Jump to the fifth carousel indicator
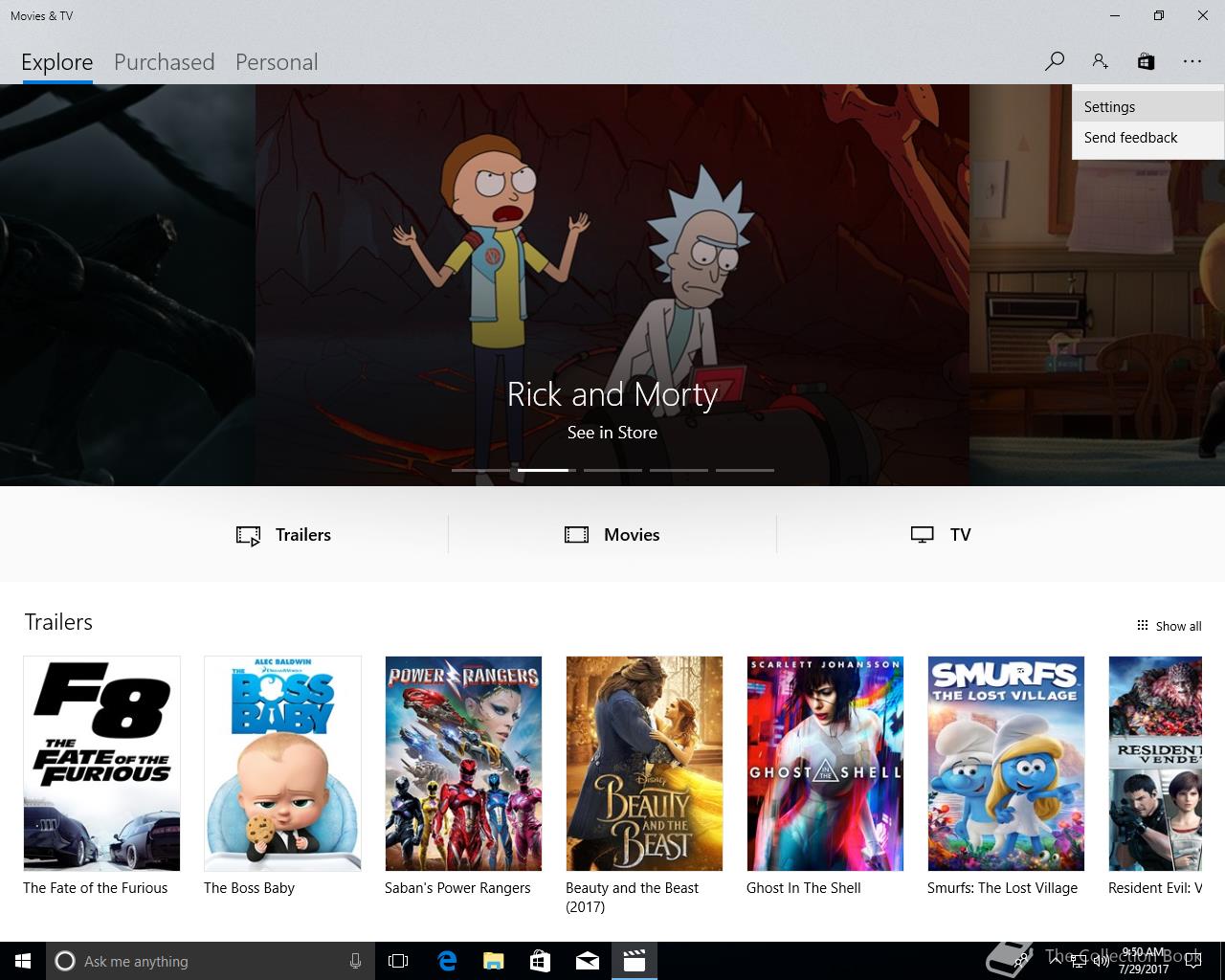This screenshot has width=1225, height=980. (x=745, y=470)
